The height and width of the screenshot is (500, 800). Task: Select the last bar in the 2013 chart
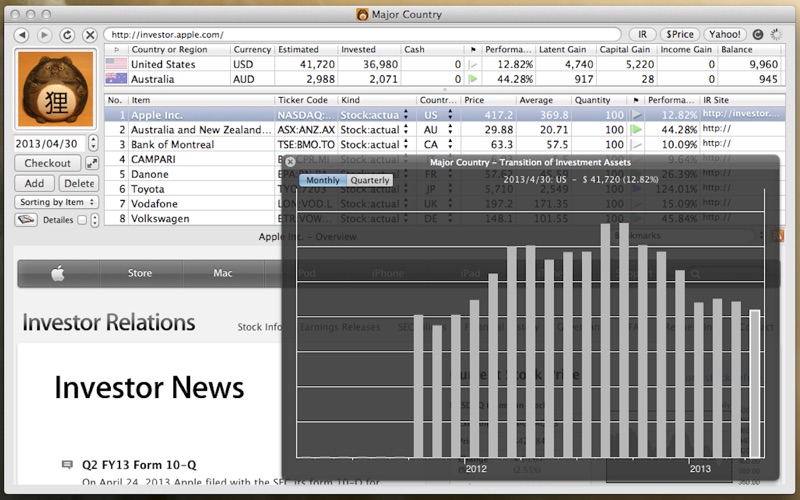pyautogui.click(x=755, y=384)
